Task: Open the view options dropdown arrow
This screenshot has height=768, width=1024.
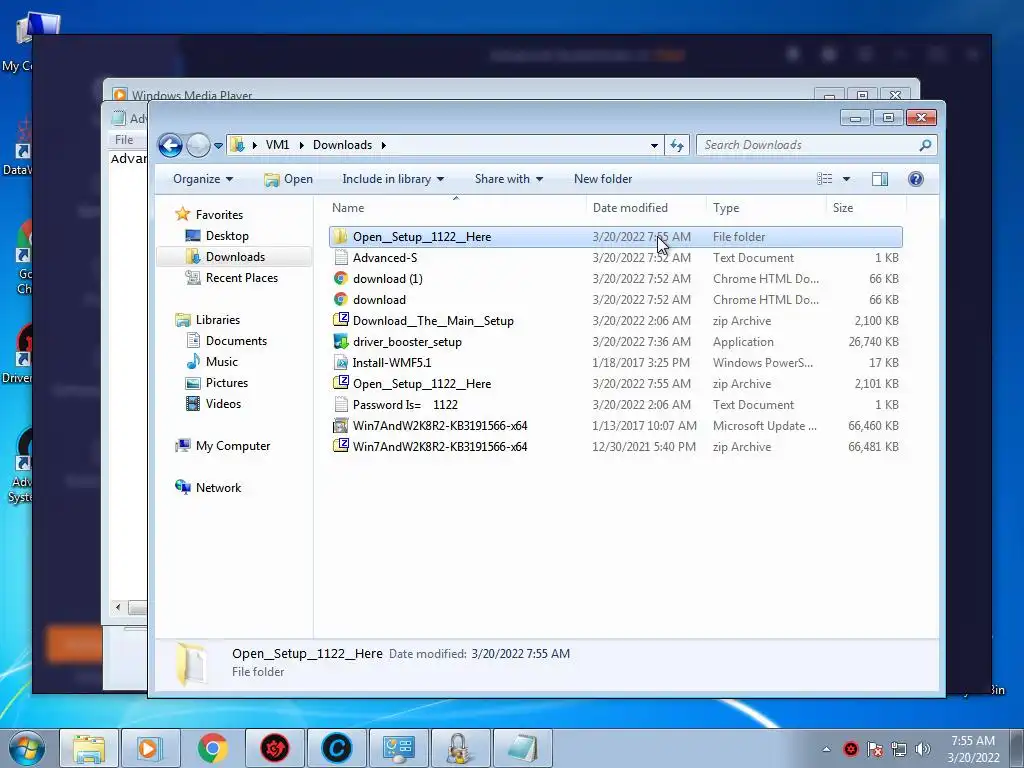Action: 846,179
